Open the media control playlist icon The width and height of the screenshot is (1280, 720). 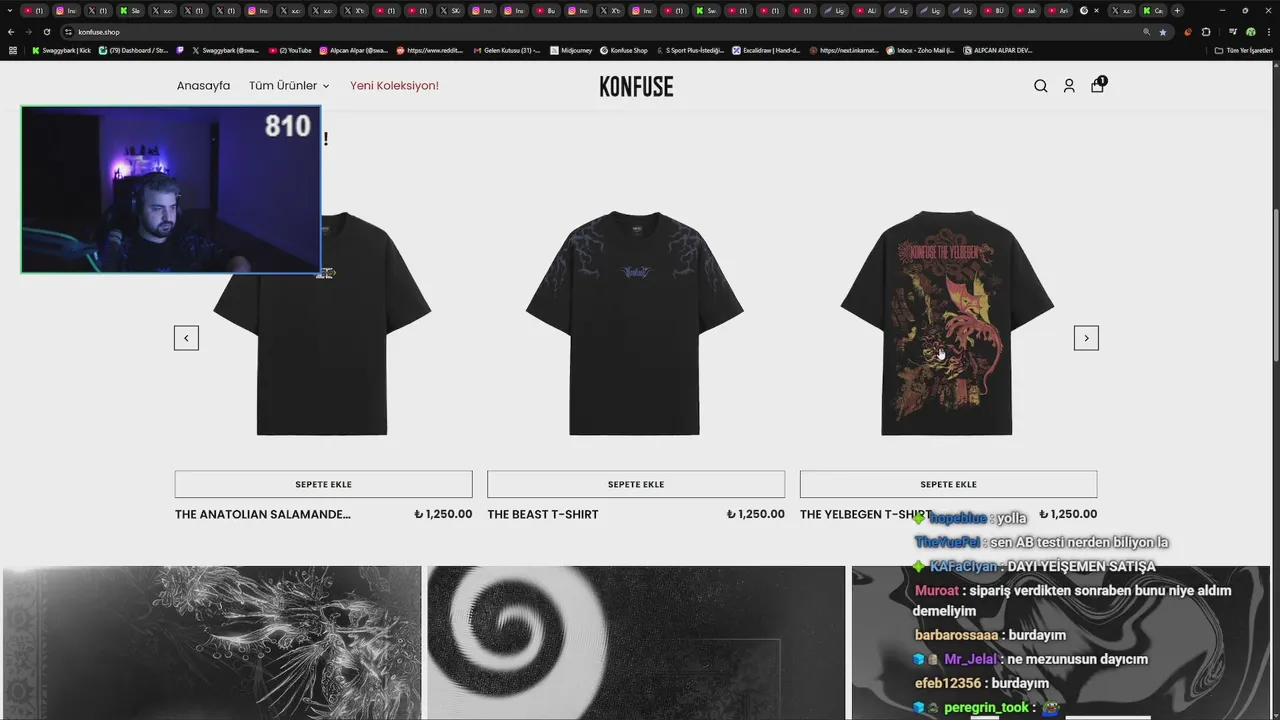(1233, 32)
